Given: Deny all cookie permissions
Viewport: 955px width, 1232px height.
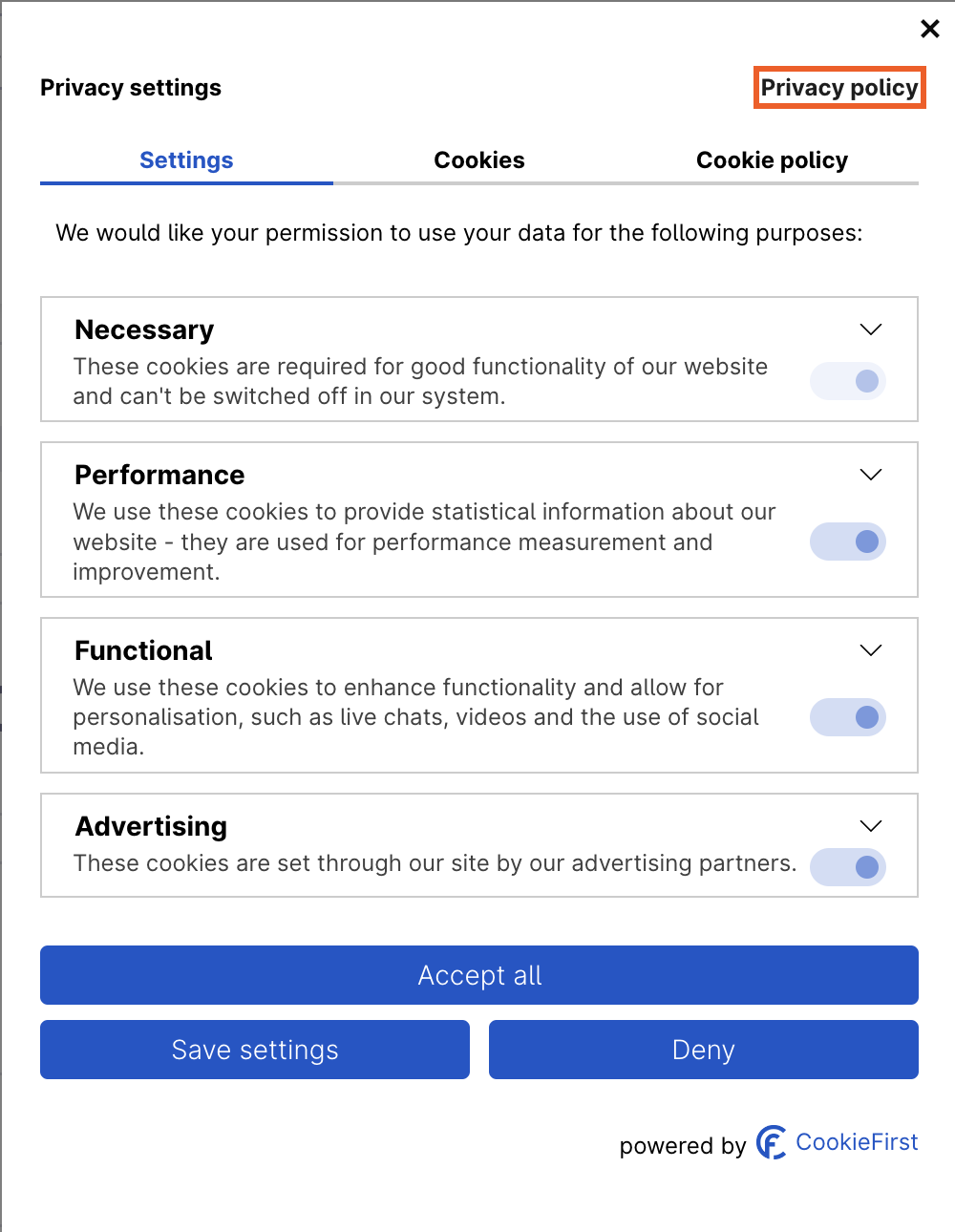Looking at the screenshot, I should 703,1050.
